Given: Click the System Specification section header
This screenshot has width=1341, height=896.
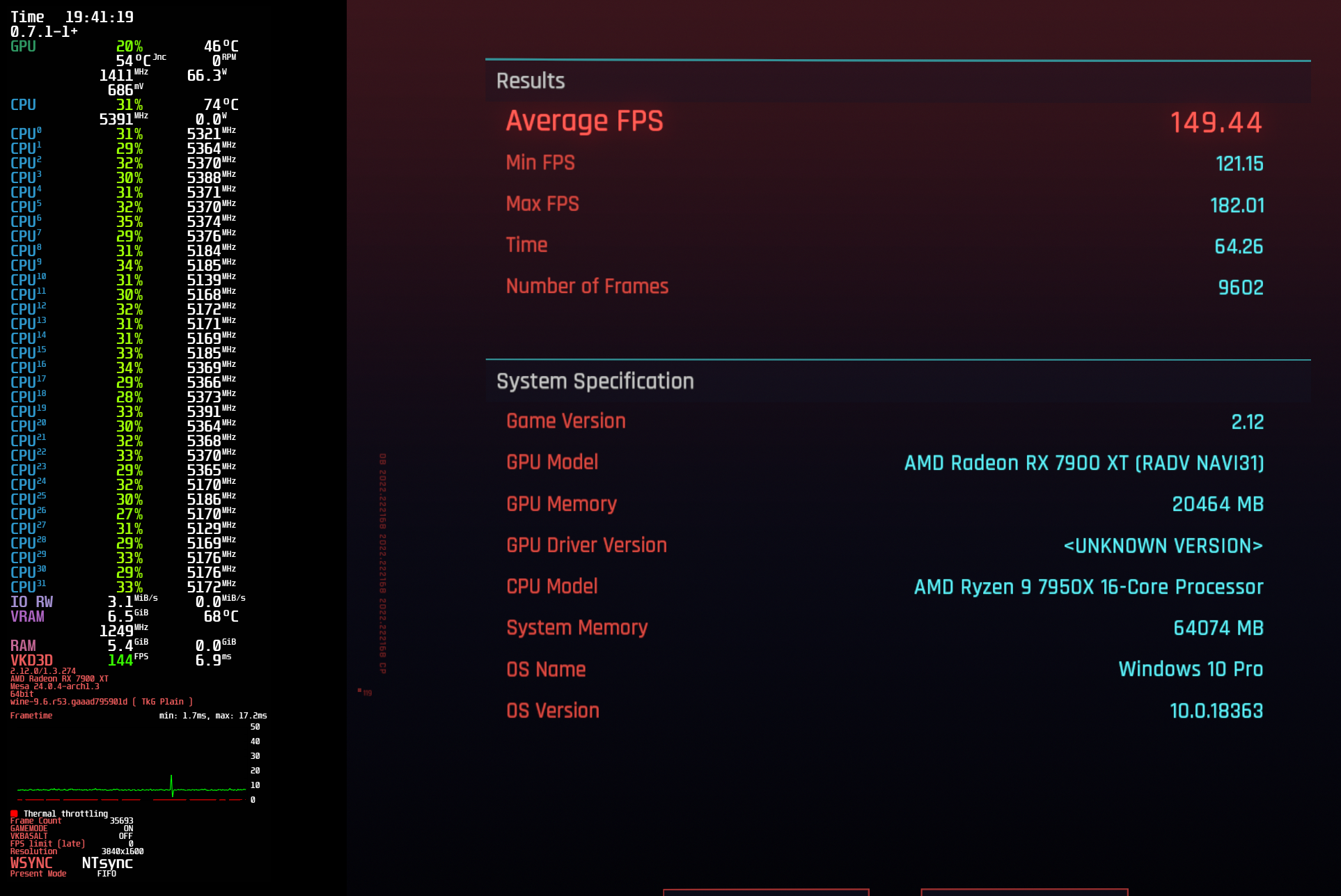Looking at the screenshot, I should [595, 381].
